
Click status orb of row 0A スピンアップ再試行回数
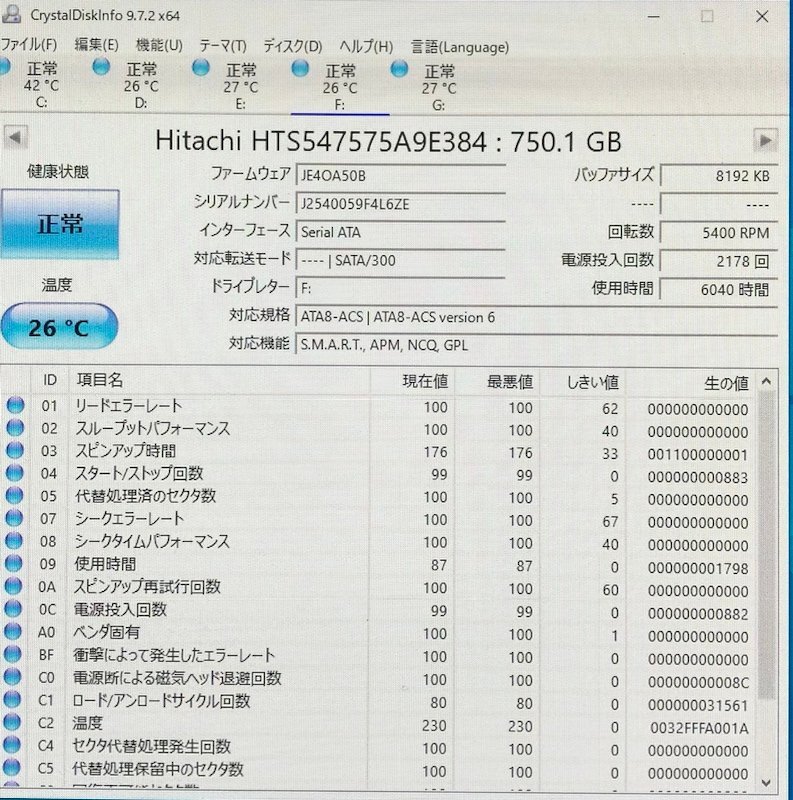click(13, 586)
